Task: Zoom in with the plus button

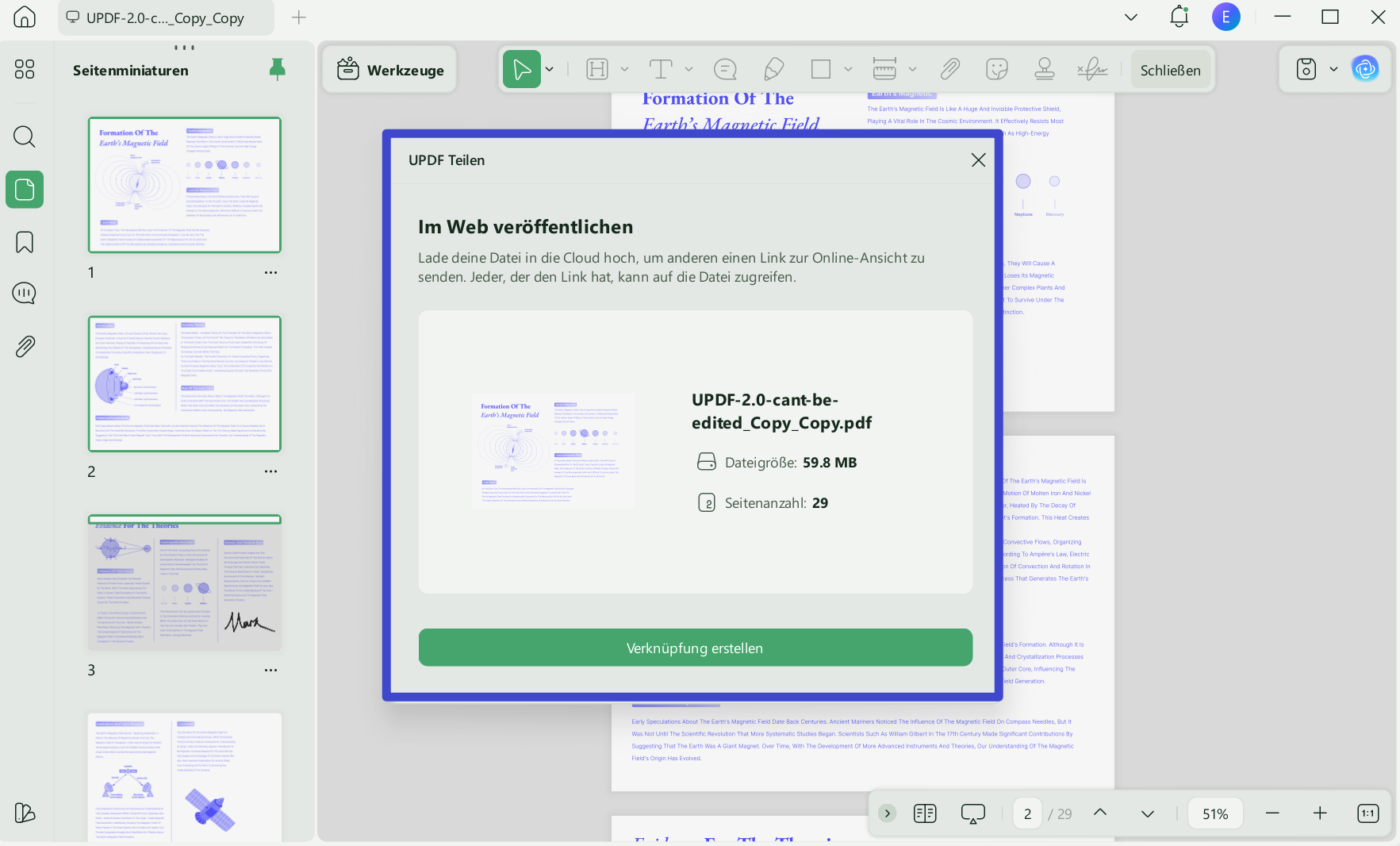Action: [1320, 813]
